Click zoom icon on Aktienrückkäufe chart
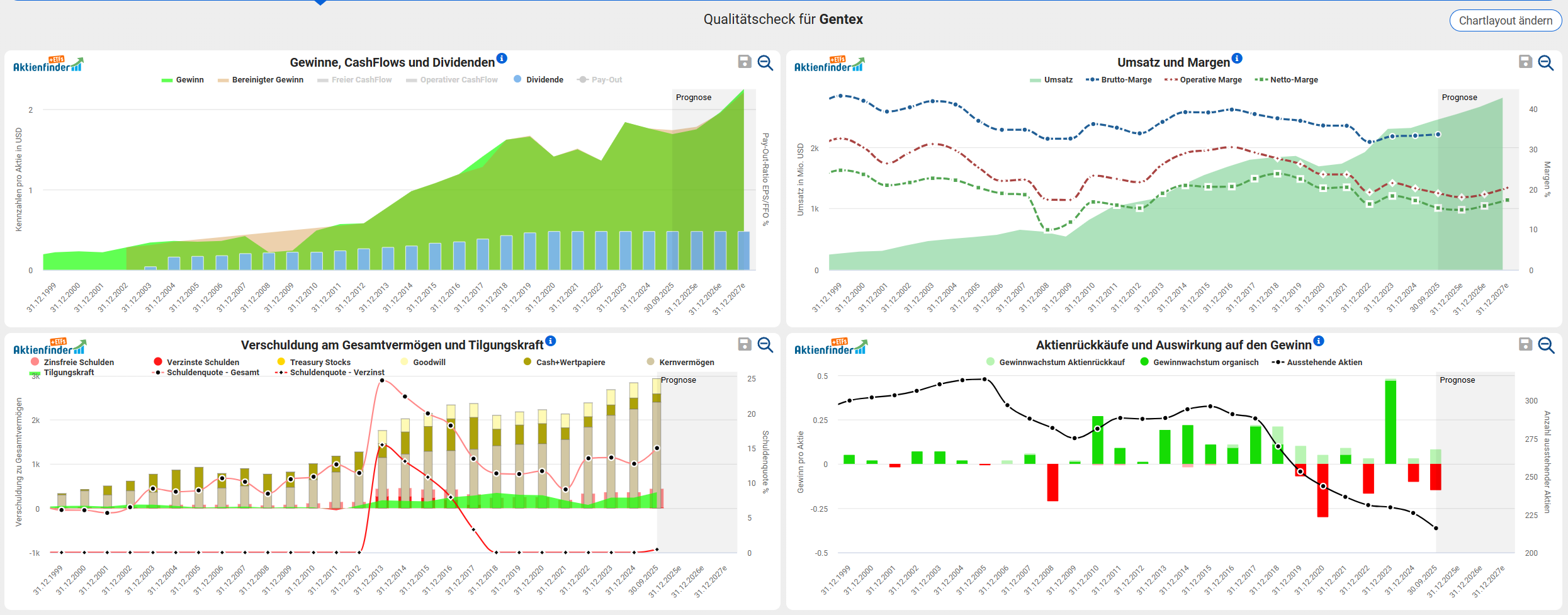This screenshot has width=1568, height=615. [x=1546, y=345]
